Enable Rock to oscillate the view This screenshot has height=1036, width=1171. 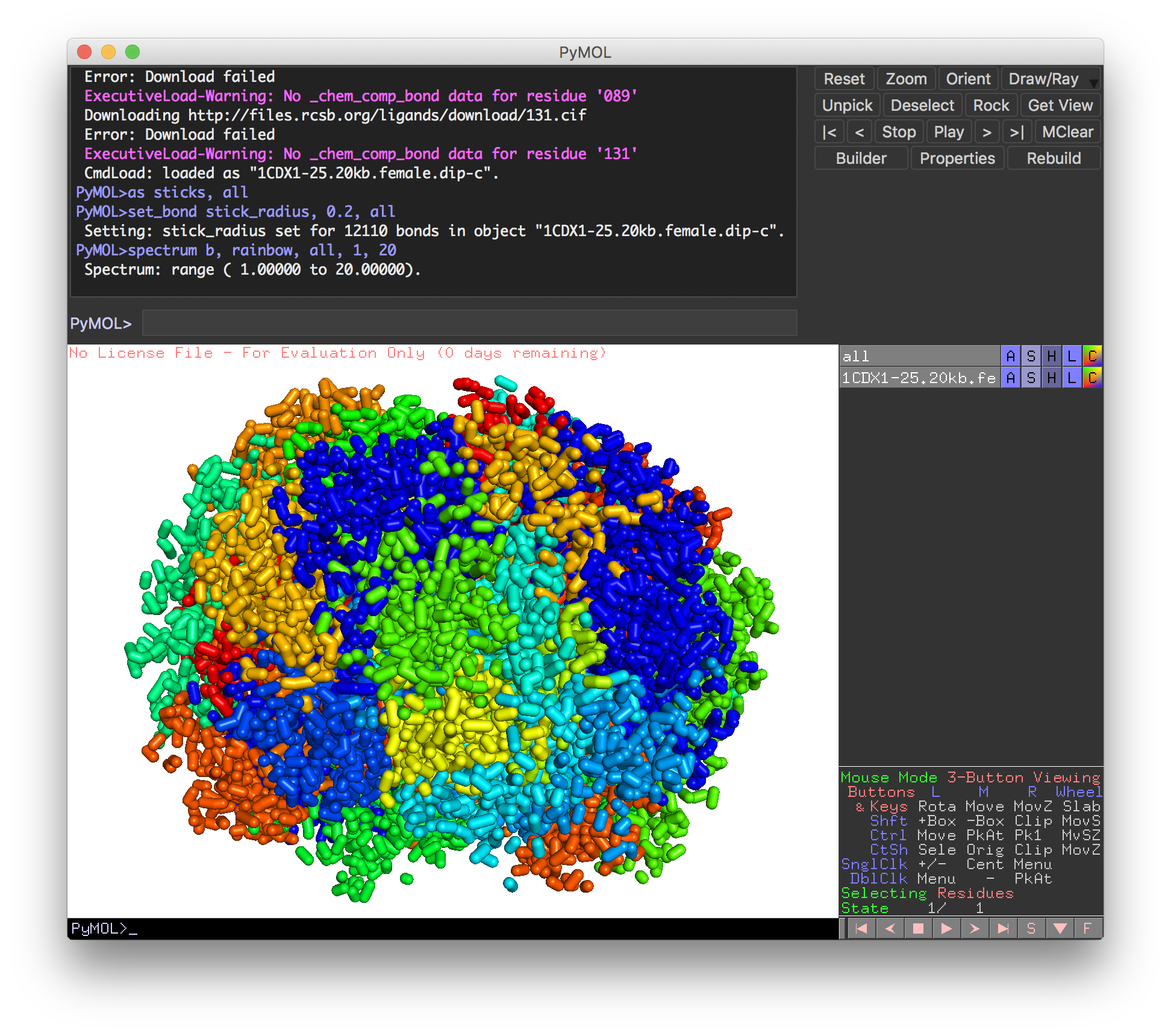pos(991,105)
